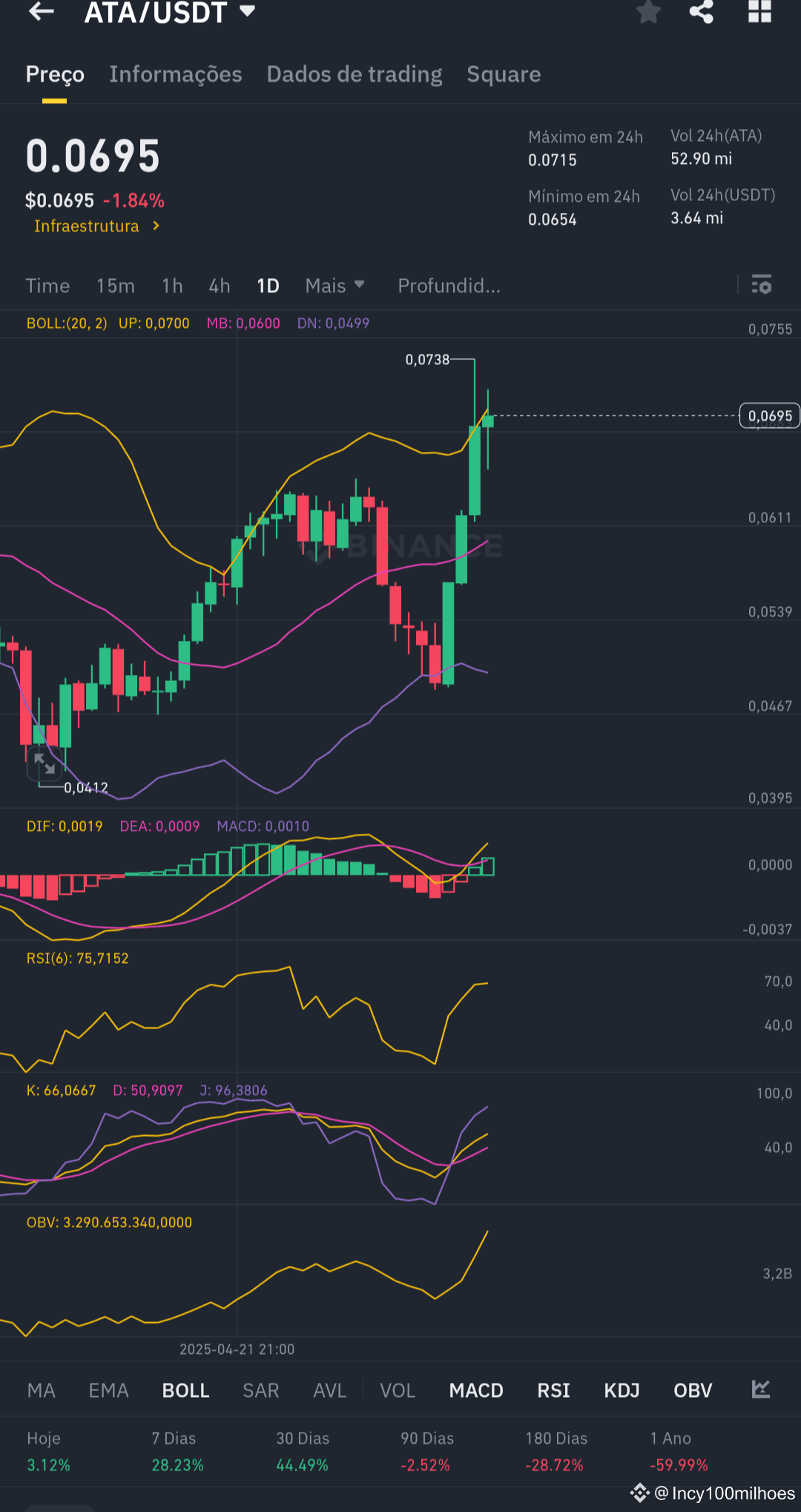Toggle the BOLL indicator
Image resolution: width=801 pixels, height=1512 pixels.
click(186, 1390)
